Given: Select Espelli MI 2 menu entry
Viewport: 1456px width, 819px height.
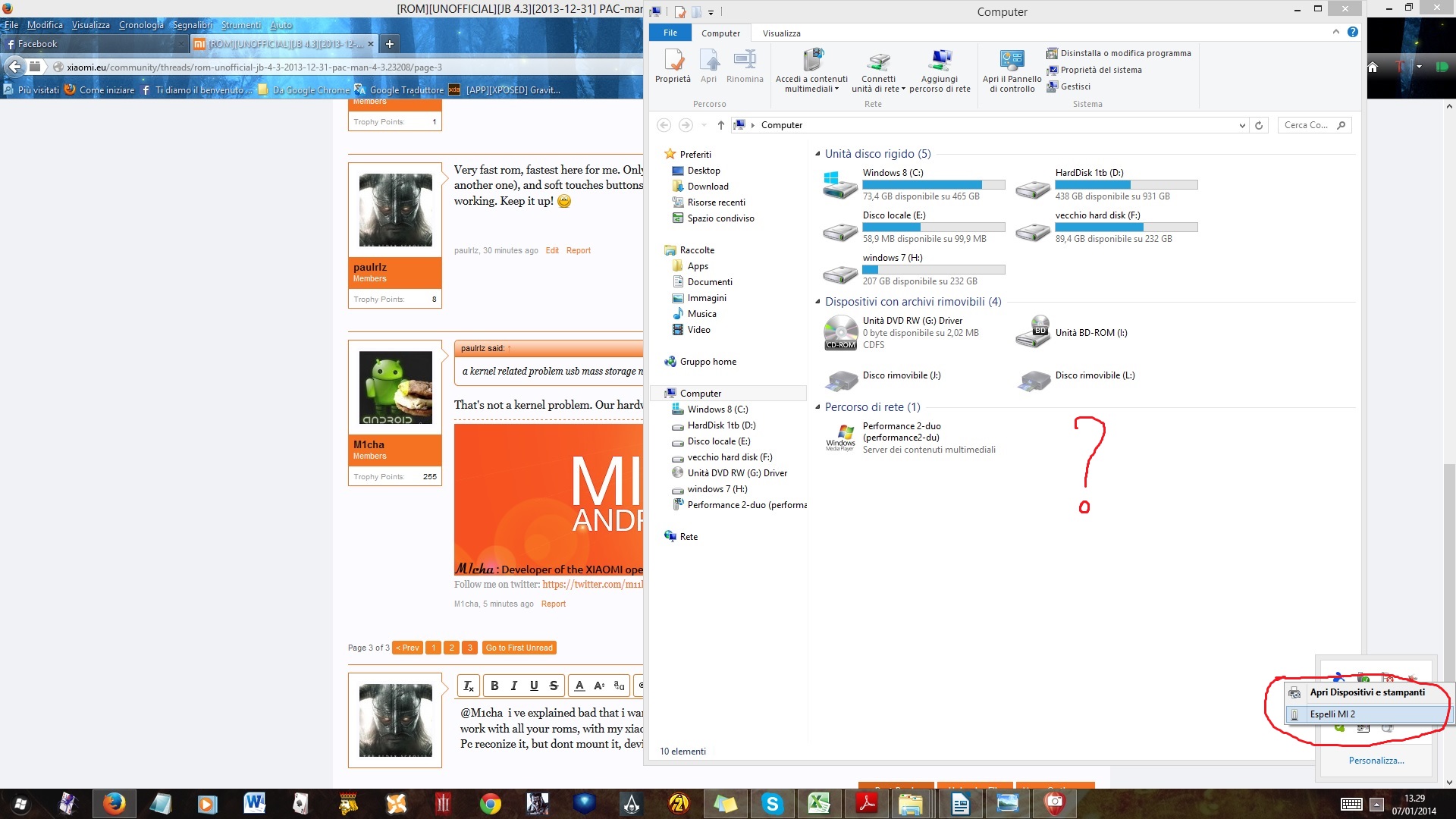Looking at the screenshot, I should [x=1369, y=714].
